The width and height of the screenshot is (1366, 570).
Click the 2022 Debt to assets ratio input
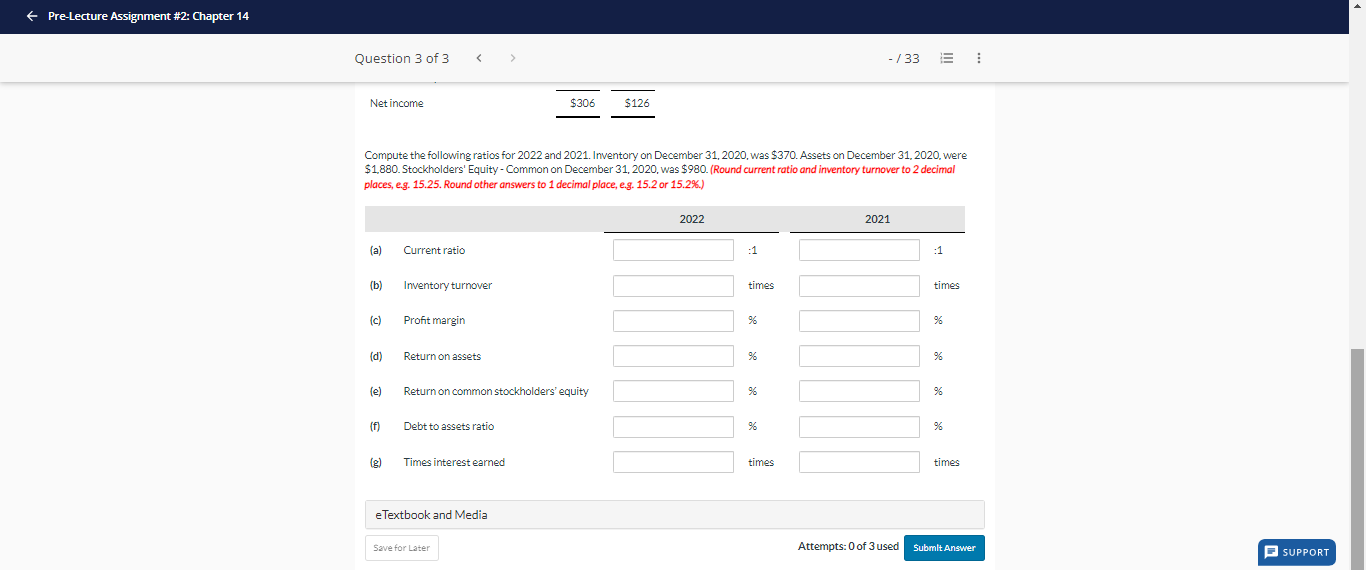[673, 427]
